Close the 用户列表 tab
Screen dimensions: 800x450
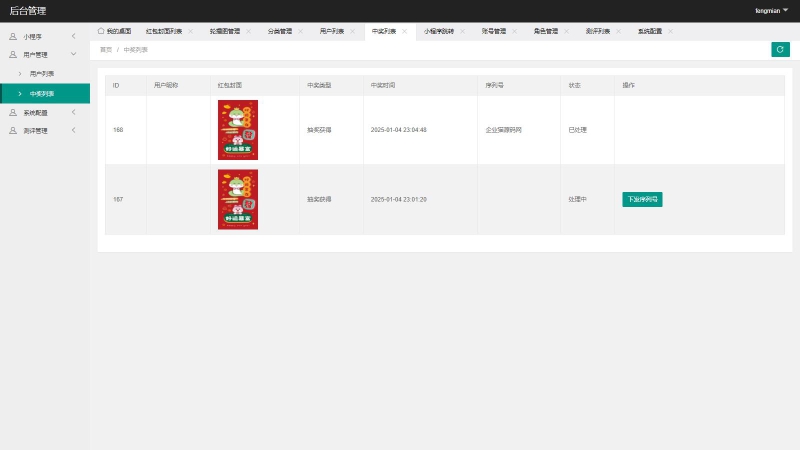click(x=352, y=31)
